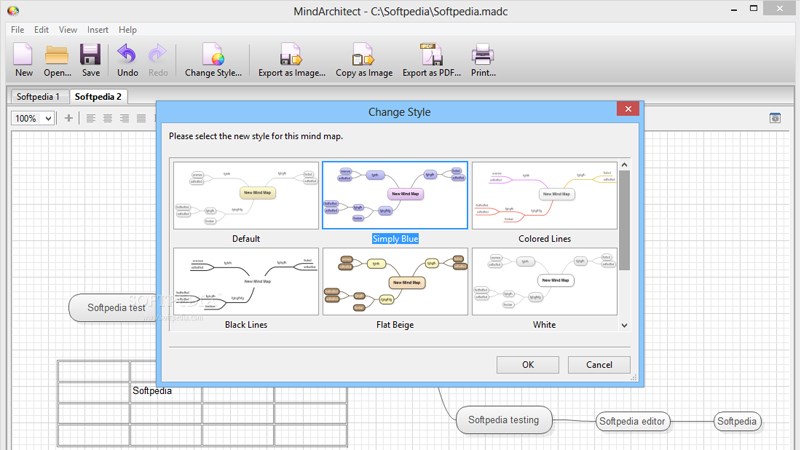
Task: Select the Flat Beige style thumbnail
Action: click(394, 282)
